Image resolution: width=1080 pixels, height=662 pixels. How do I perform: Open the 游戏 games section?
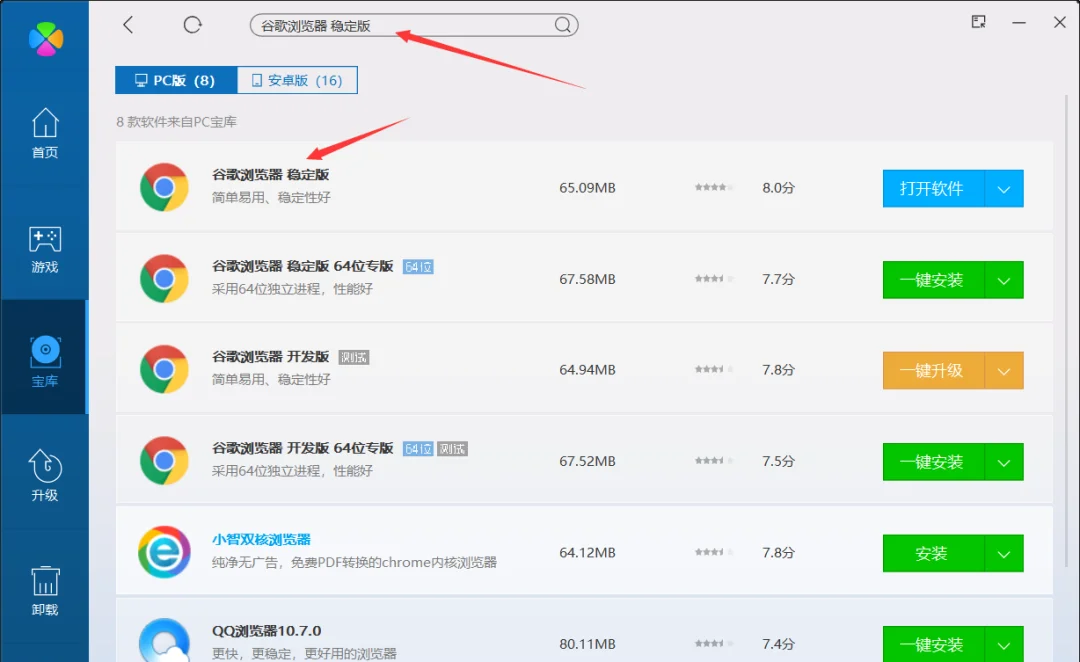pyautogui.click(x=45, y=249)
